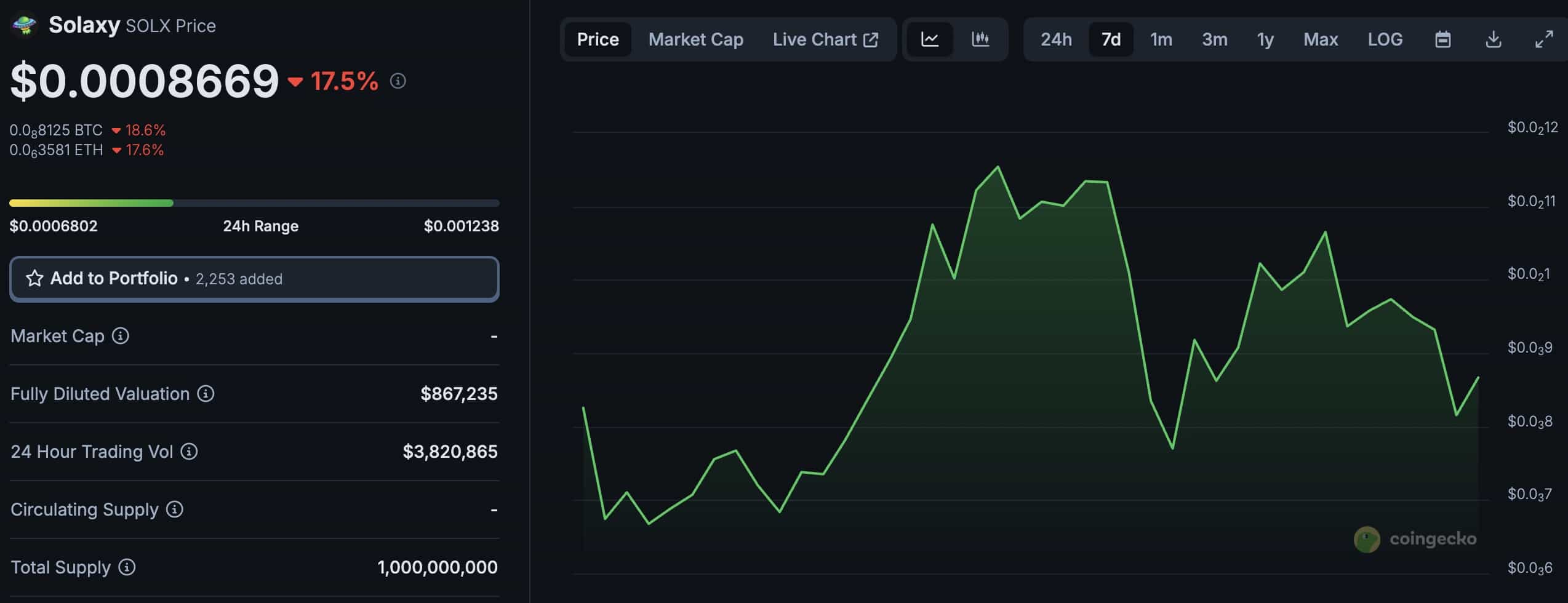Image resolution: width=1568 pixels, height=603 pixels.
Task: Toggle LOG scale on chart
Action: pyautogui.click(x=1385, y=39)
